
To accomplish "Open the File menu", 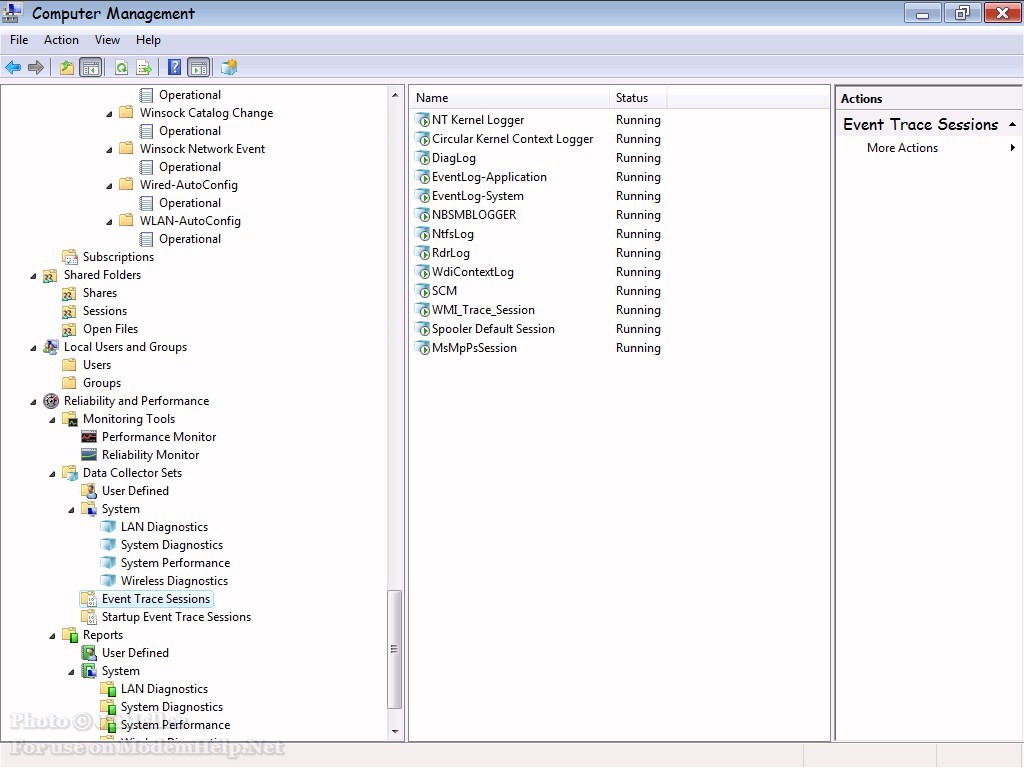I will point(19,40).
